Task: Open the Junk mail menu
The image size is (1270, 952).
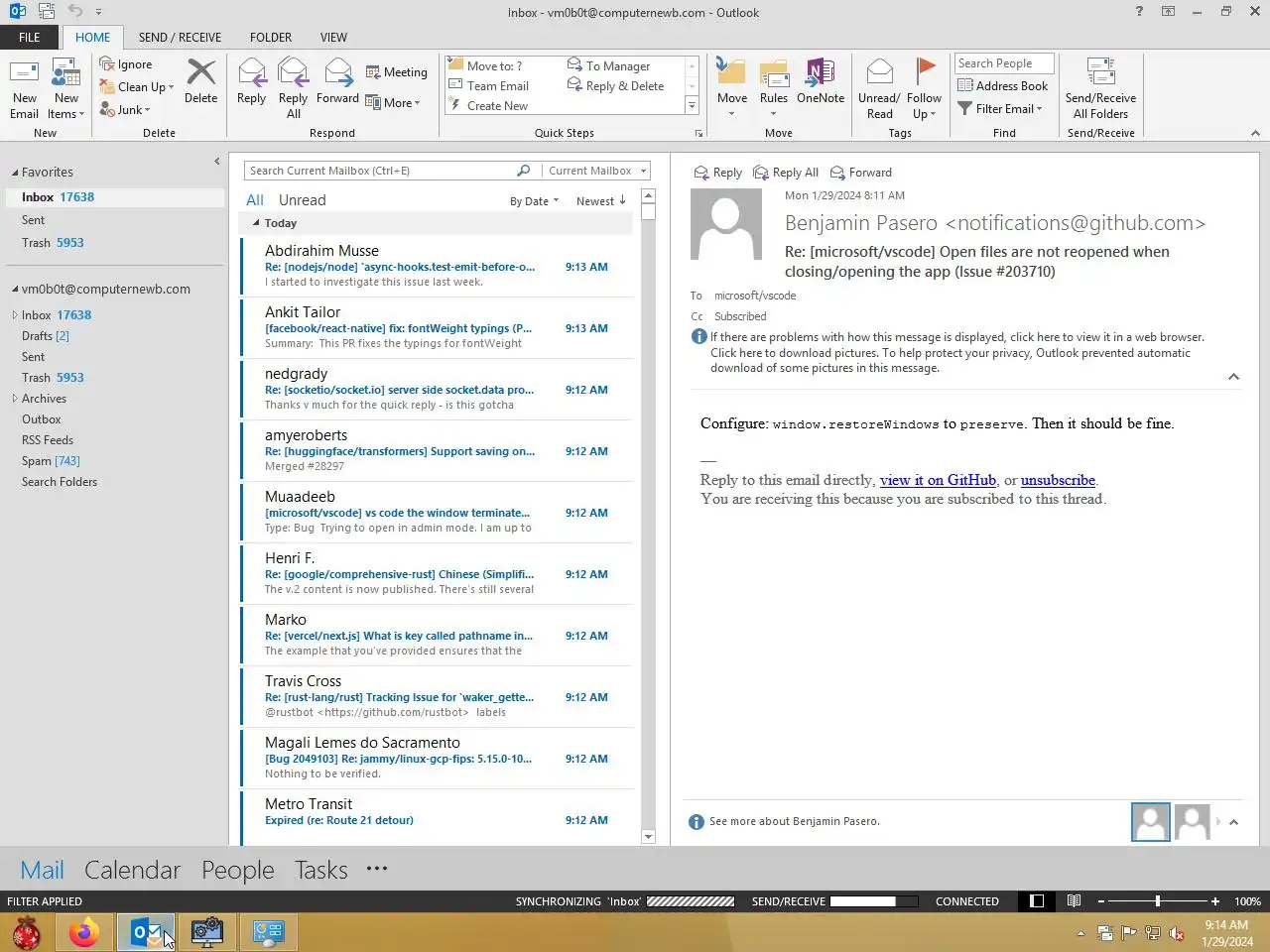Action: point(125,110)
